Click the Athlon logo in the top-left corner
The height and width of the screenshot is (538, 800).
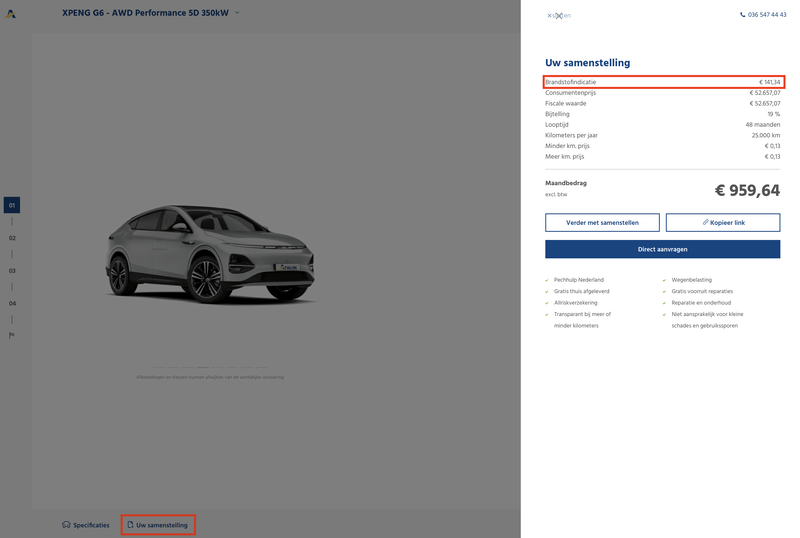[x=11, y=14]
